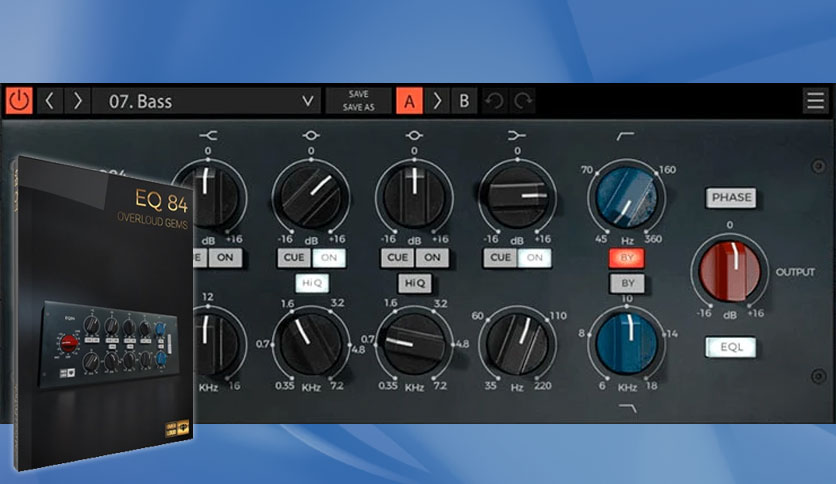Click the OVERLOUD GEMS text on the box
The width and height of the screenshot is (836, 484).
[x=152, y=220]
